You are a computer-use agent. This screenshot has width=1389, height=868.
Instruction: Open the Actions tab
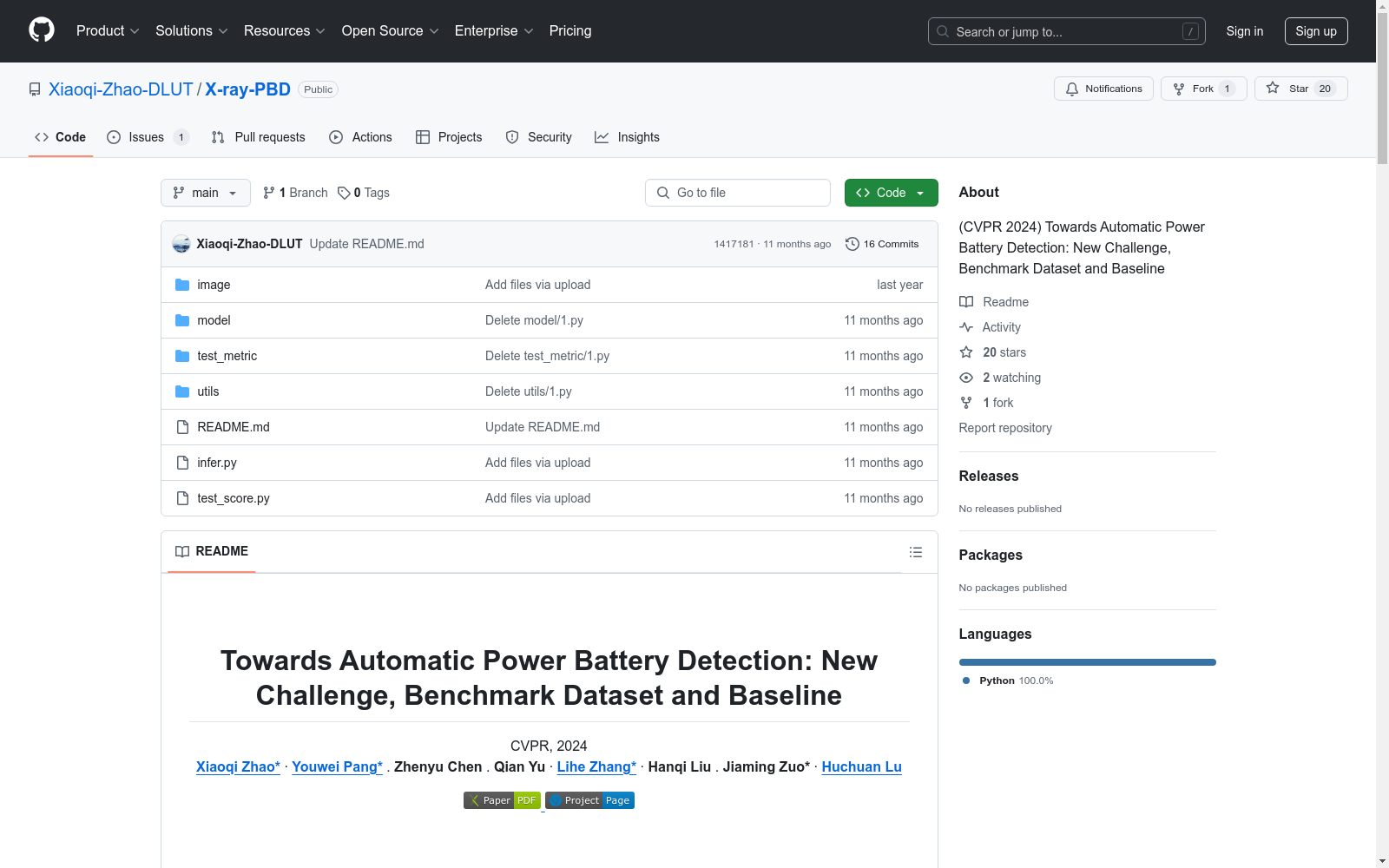tap(360, 137)
